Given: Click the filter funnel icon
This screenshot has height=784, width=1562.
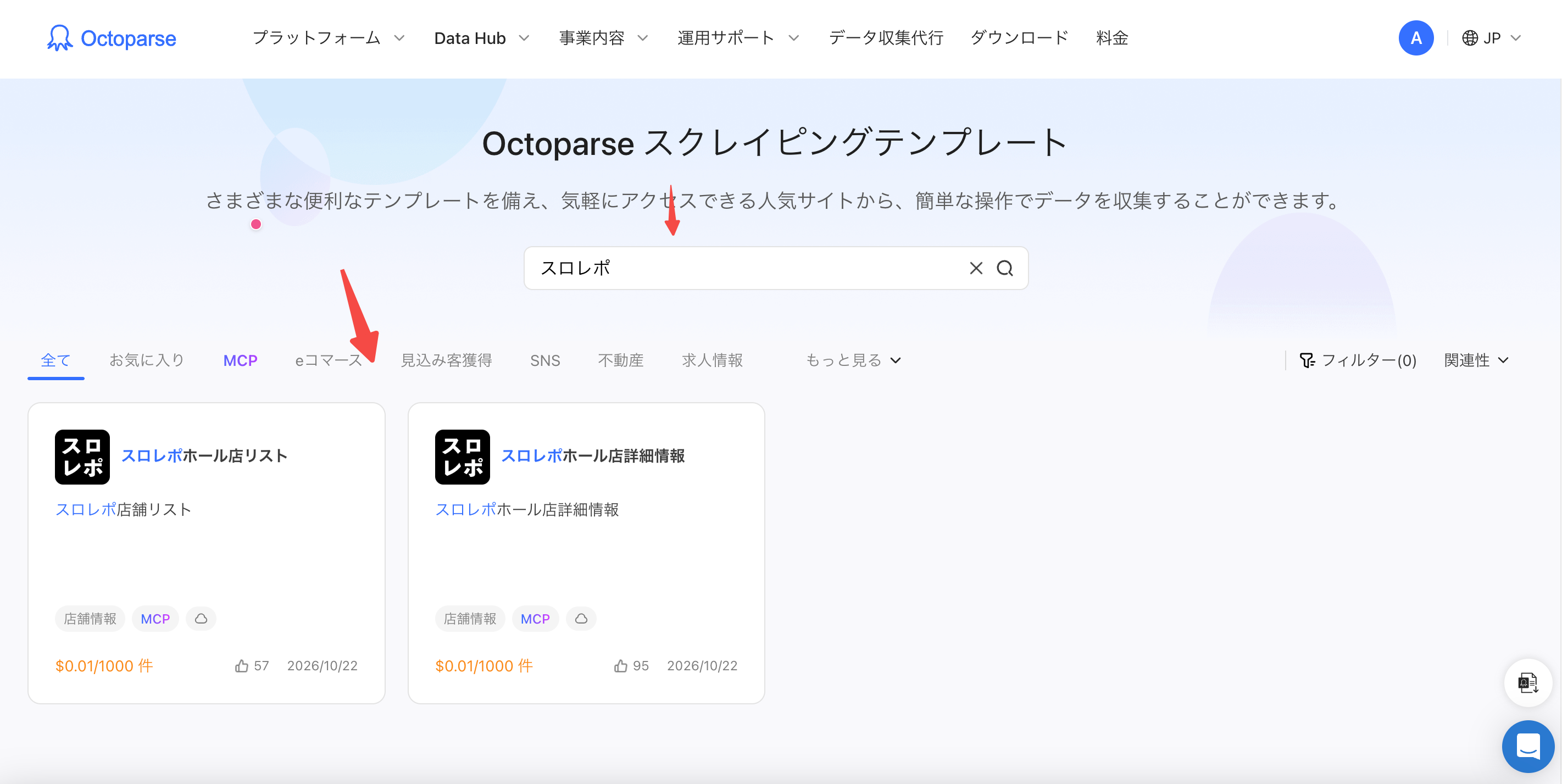Looking at the screenshot, I should pos(1307,360).
